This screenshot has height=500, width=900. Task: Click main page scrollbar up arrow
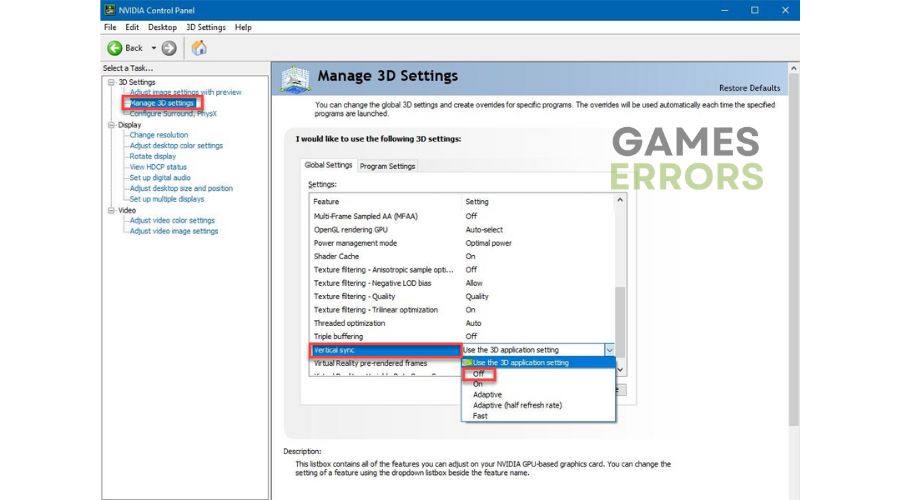794,68
